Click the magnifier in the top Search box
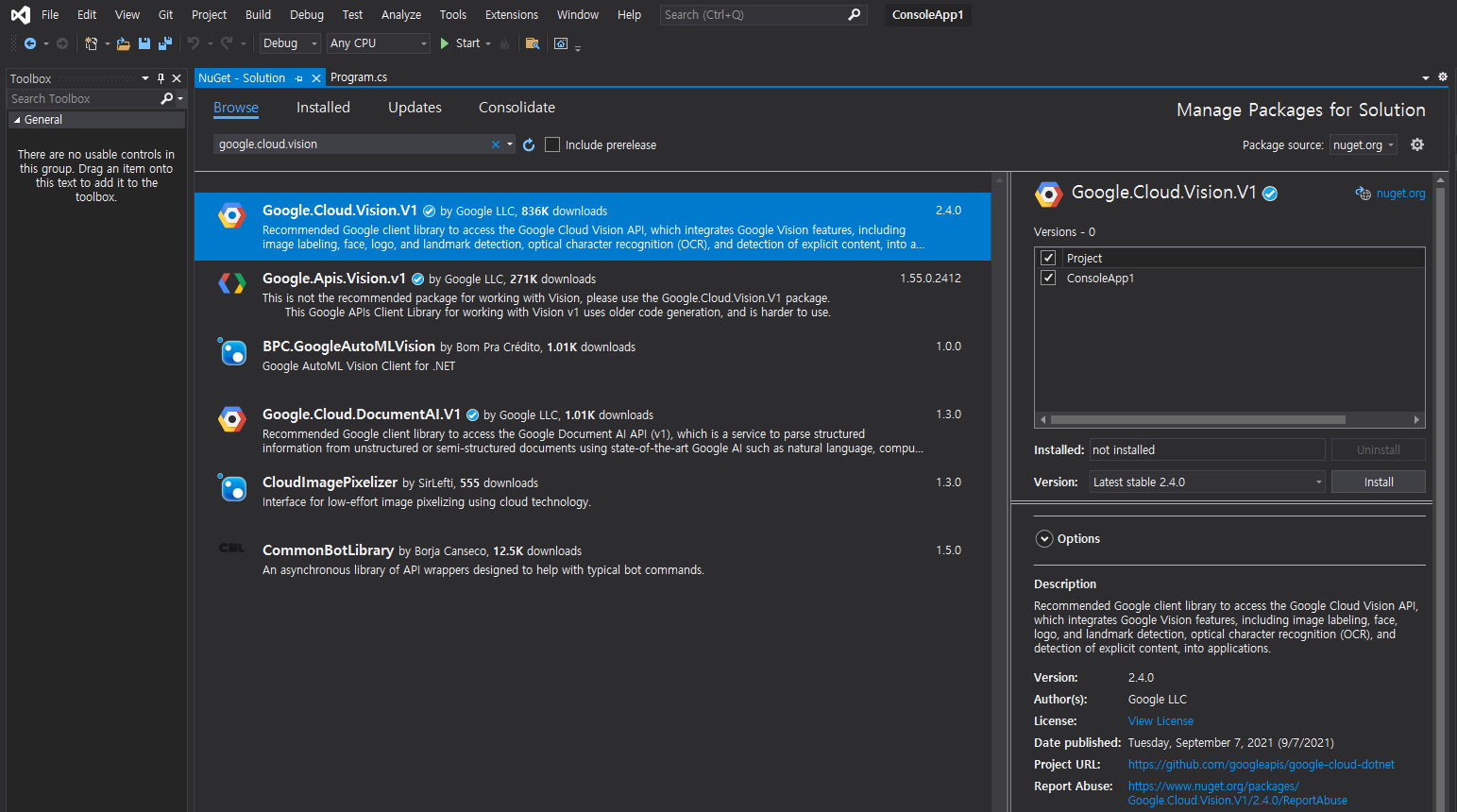1457x812 pixels. 855,14
